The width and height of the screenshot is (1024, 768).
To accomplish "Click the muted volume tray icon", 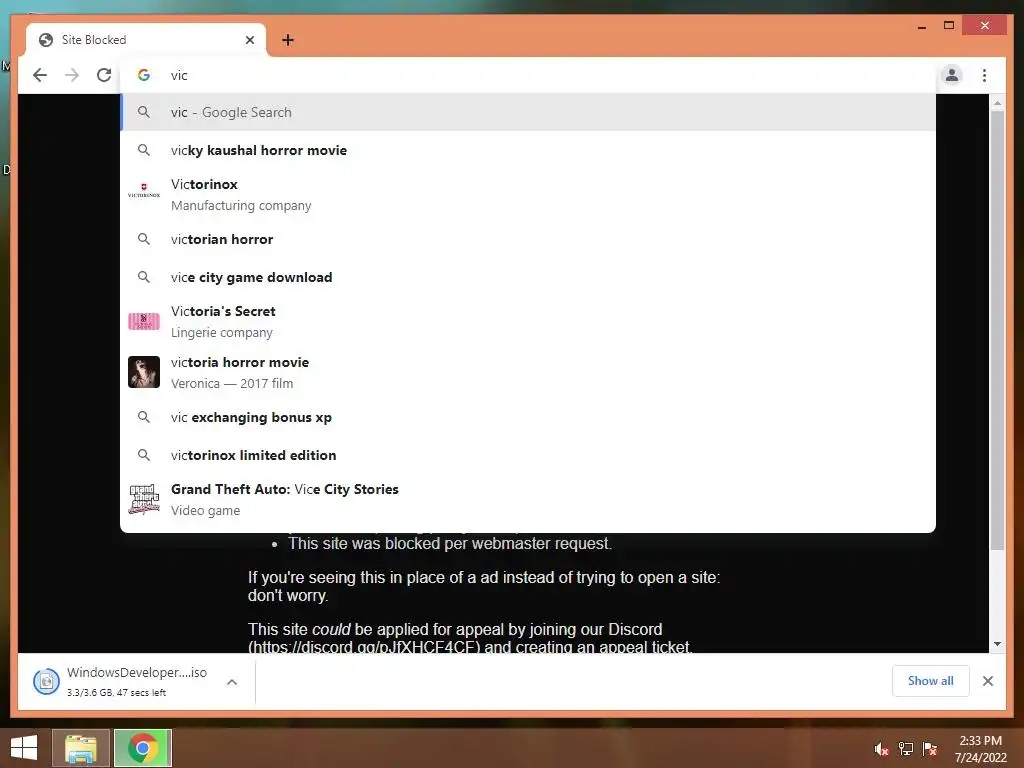I will tap(881, 749).
